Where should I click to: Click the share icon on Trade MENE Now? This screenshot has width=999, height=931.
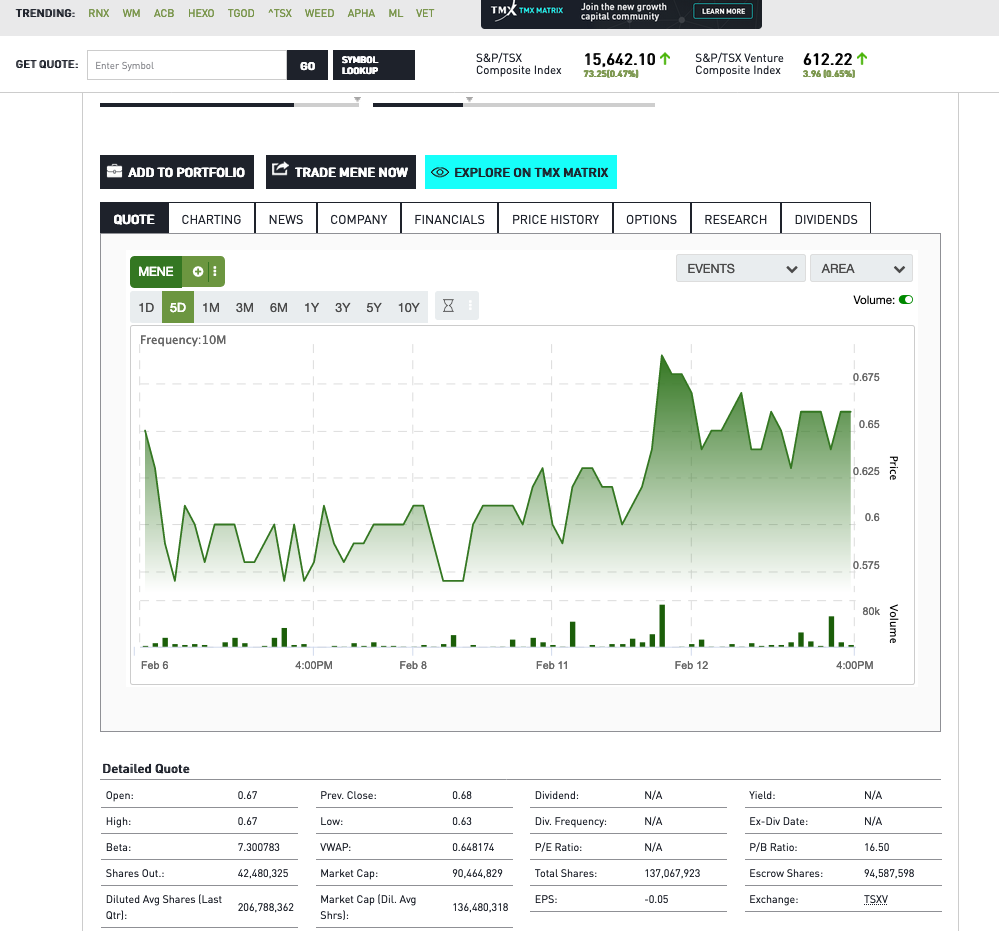point(281,171)
